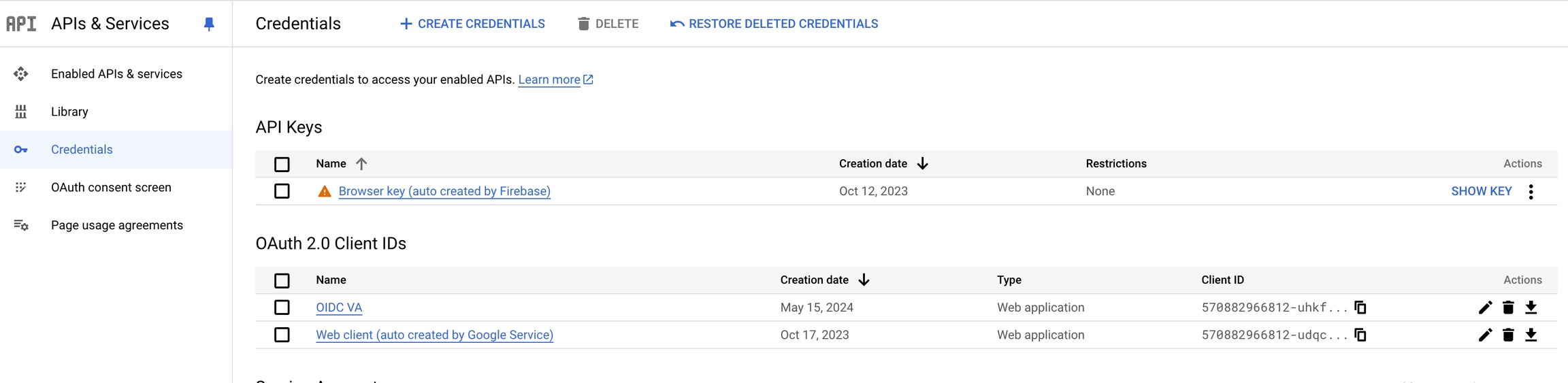Download the auto-created Web client's JSON
The height and width of the screenshot is (383, 1568).
pos(1531,335)
